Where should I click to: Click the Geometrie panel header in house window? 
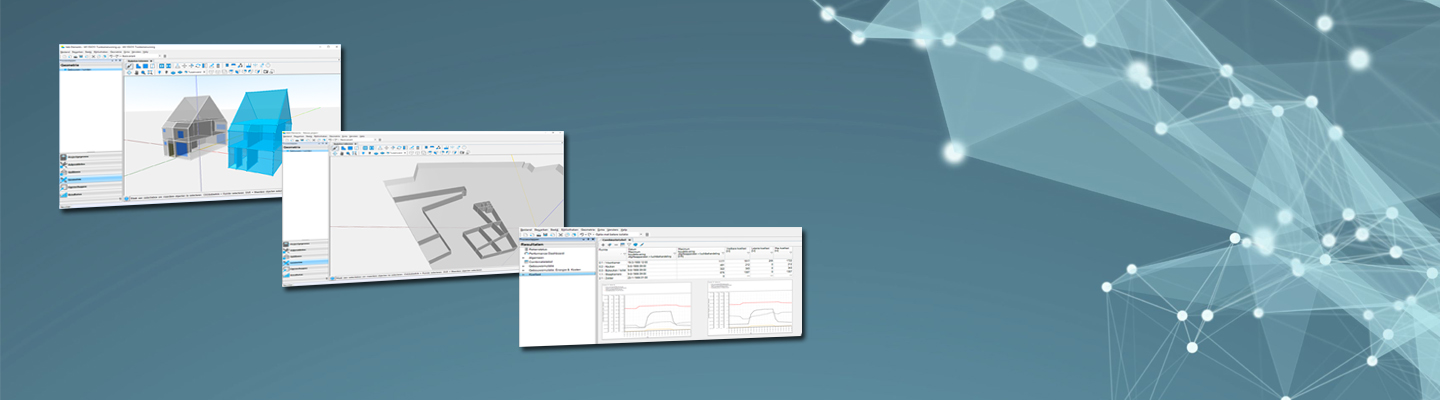[90, 65]
